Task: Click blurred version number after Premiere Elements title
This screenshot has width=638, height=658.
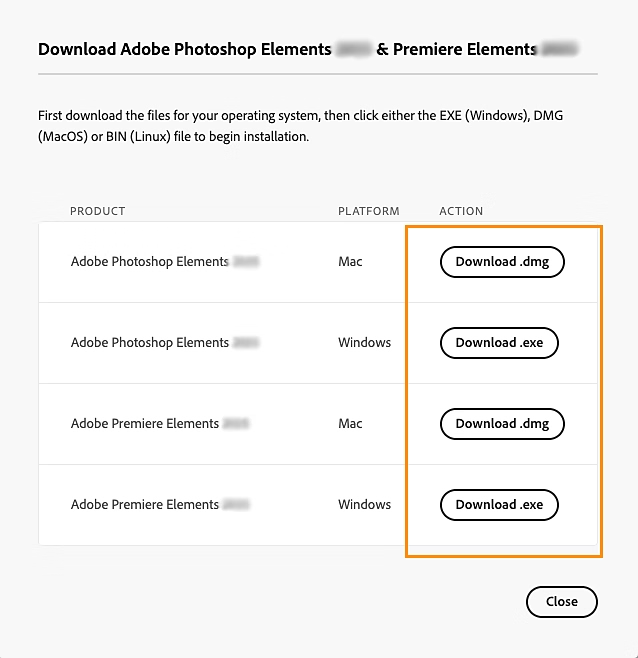Action: [560, 49]
